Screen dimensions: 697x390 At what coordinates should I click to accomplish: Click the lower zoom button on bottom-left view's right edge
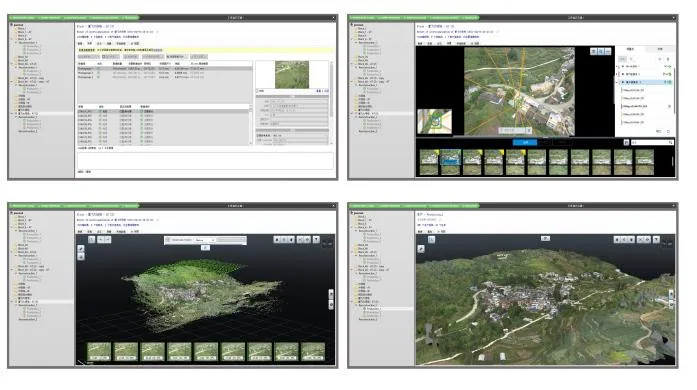(x=331, y=304)
